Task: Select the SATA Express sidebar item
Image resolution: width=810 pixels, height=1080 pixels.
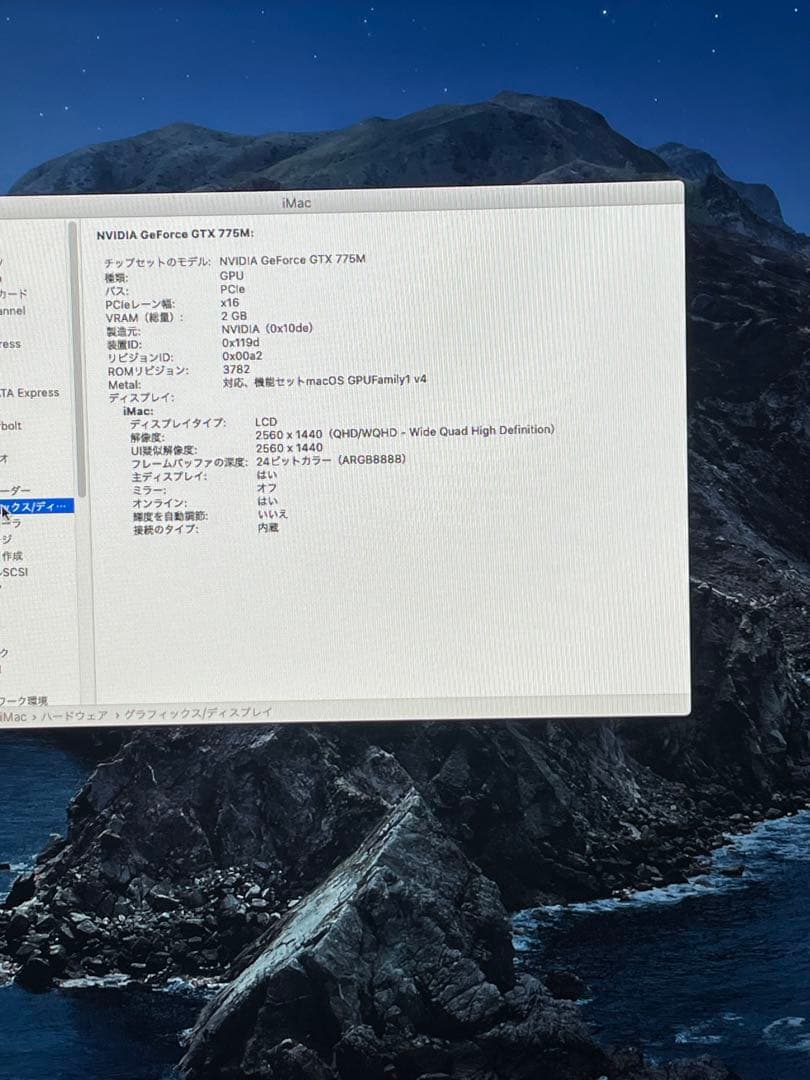Action: pos(29,393)
